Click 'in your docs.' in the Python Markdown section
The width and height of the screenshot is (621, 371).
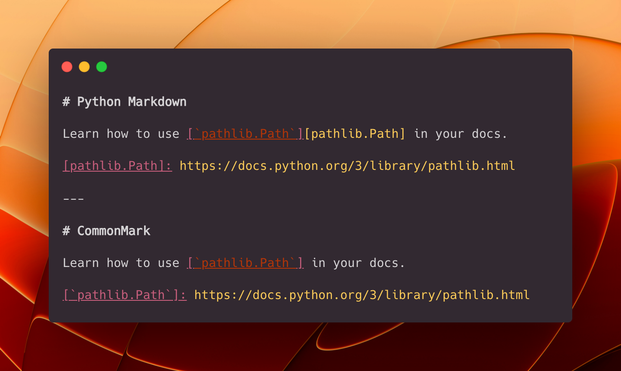point(460,134)
